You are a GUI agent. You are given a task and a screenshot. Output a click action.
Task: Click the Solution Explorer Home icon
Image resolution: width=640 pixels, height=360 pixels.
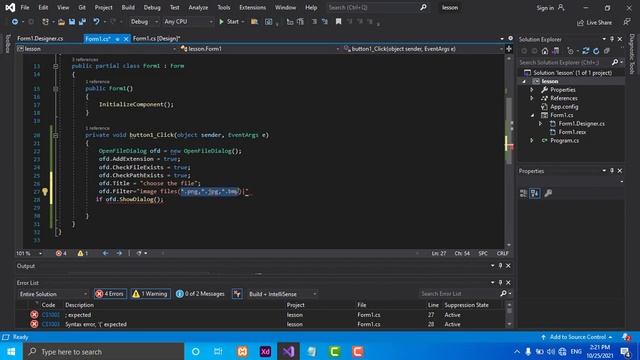click(545, 51)
